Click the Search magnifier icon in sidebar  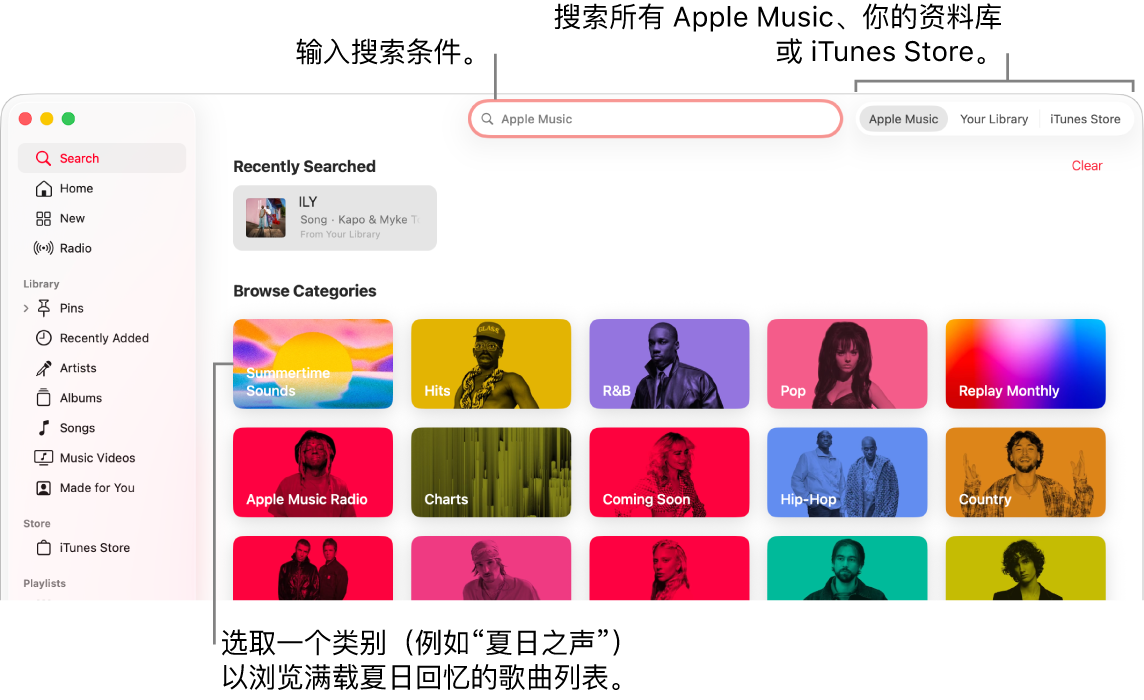click(x=43, y=158)
